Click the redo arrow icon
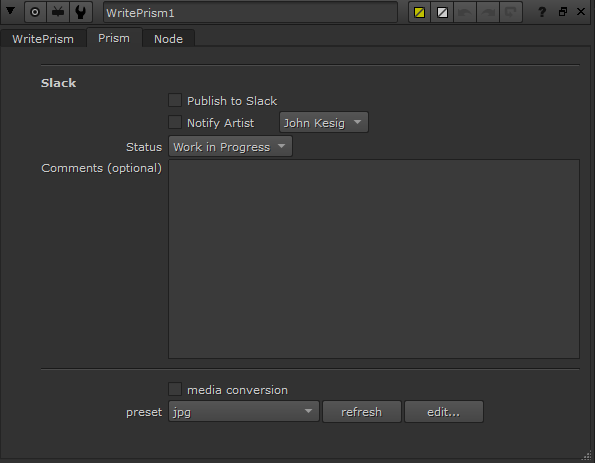595x463 pixels. 488,13
